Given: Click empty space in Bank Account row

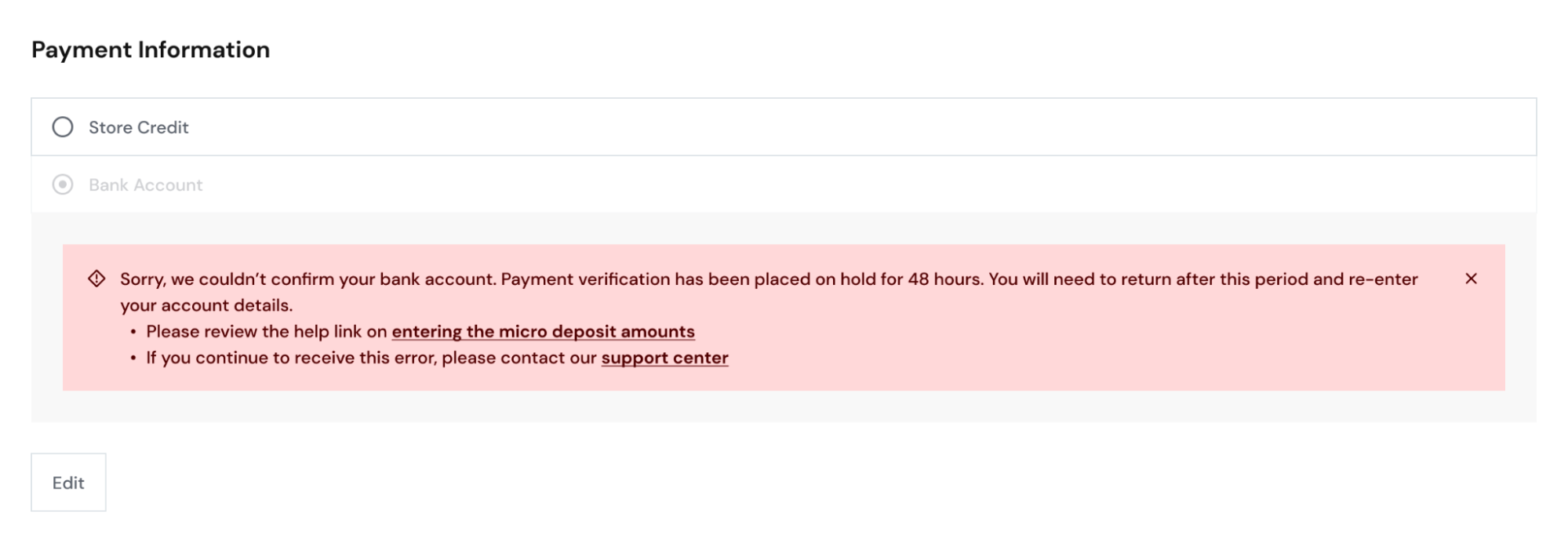Looking at the screenshot, I should click(863, 184).
